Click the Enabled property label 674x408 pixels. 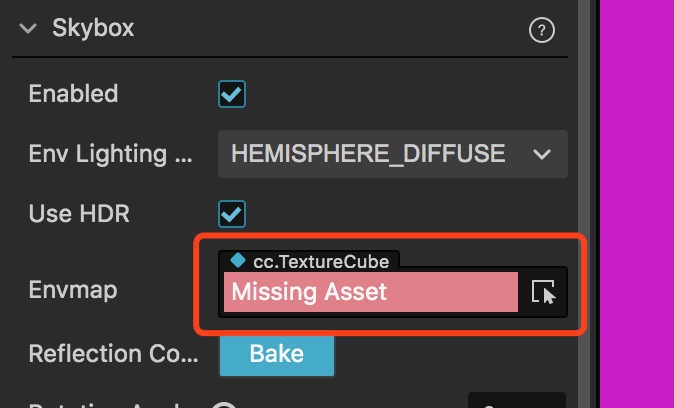(x=73, y=94)
